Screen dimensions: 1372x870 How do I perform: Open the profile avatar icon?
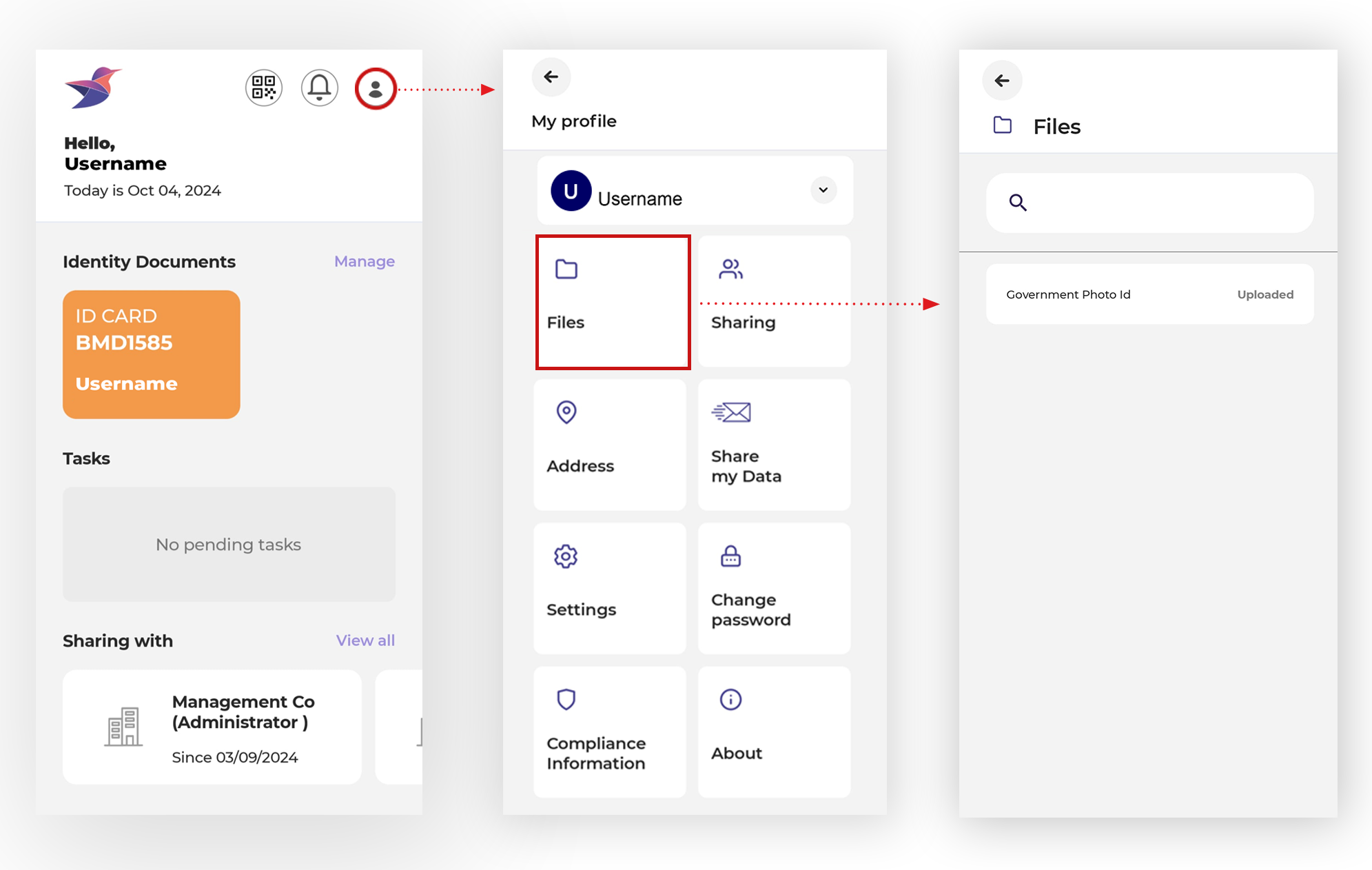[x=375, y=88]
